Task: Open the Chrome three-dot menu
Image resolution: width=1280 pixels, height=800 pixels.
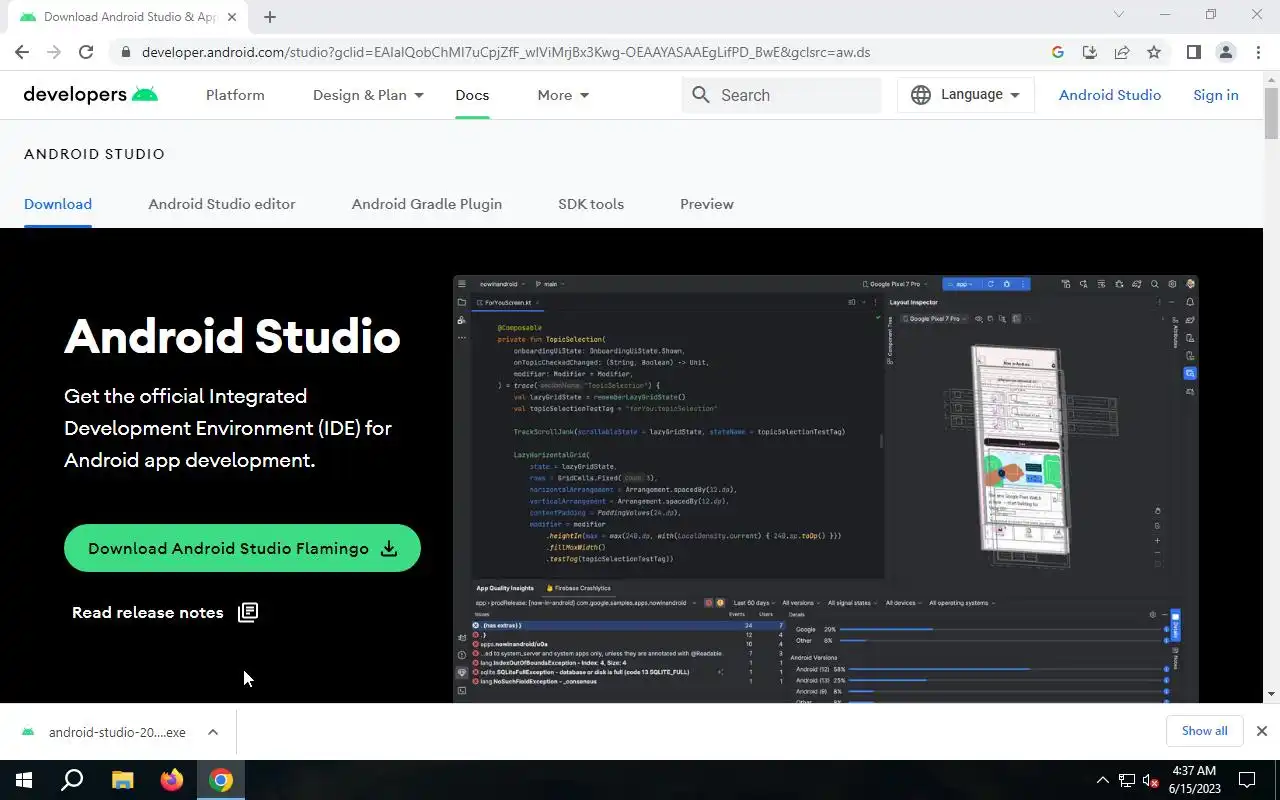Action: click(x=1258, y=52)
